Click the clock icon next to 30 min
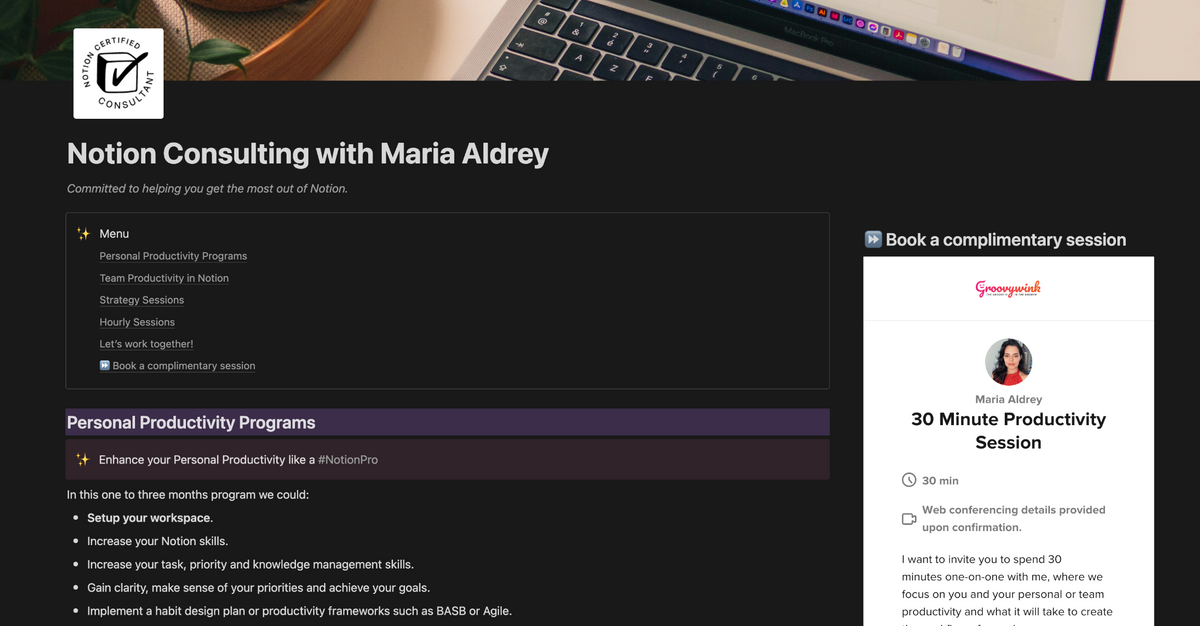1200x626 pixels. tap(909, 480)
